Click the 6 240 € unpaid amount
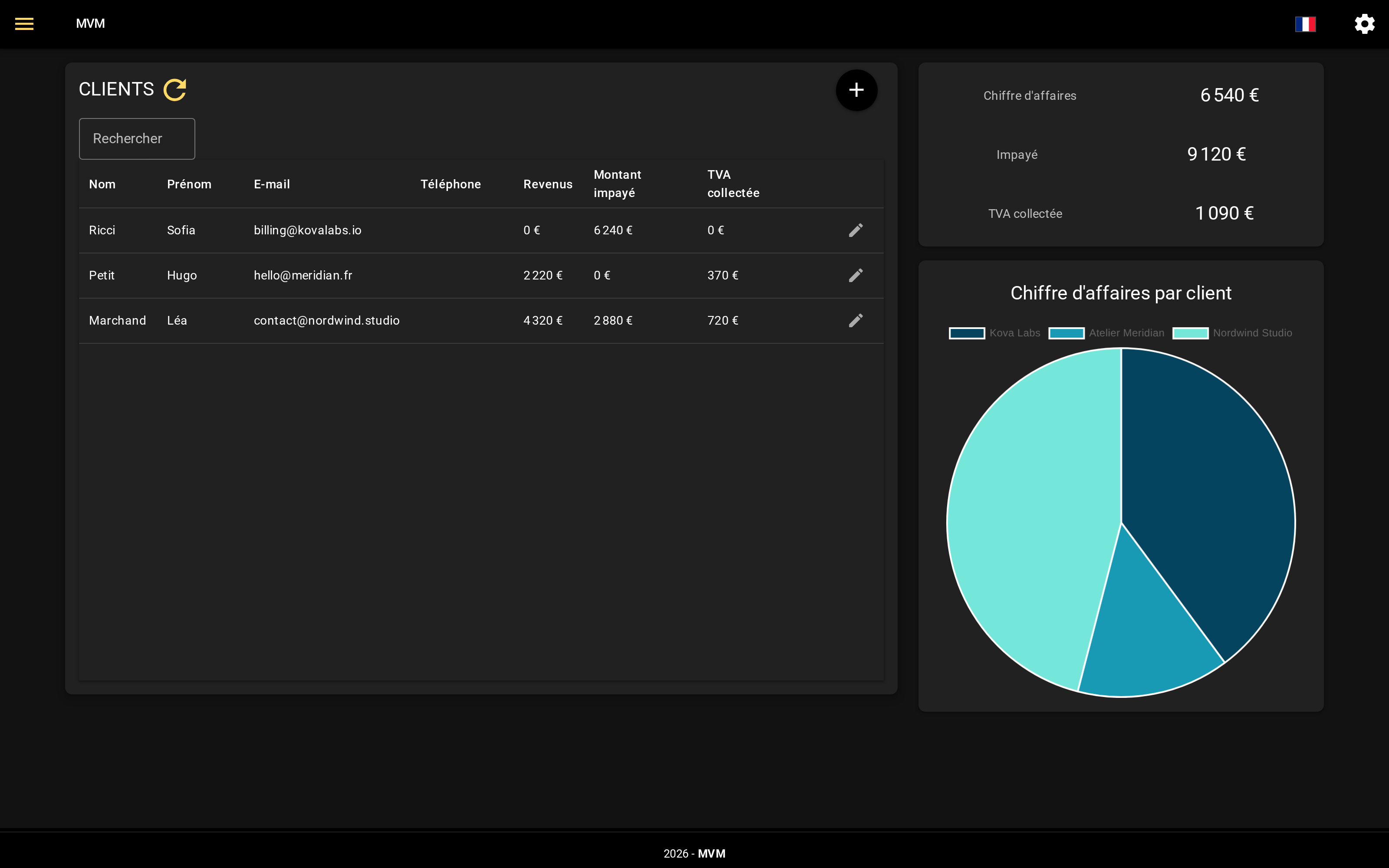 tap(613, 230)
